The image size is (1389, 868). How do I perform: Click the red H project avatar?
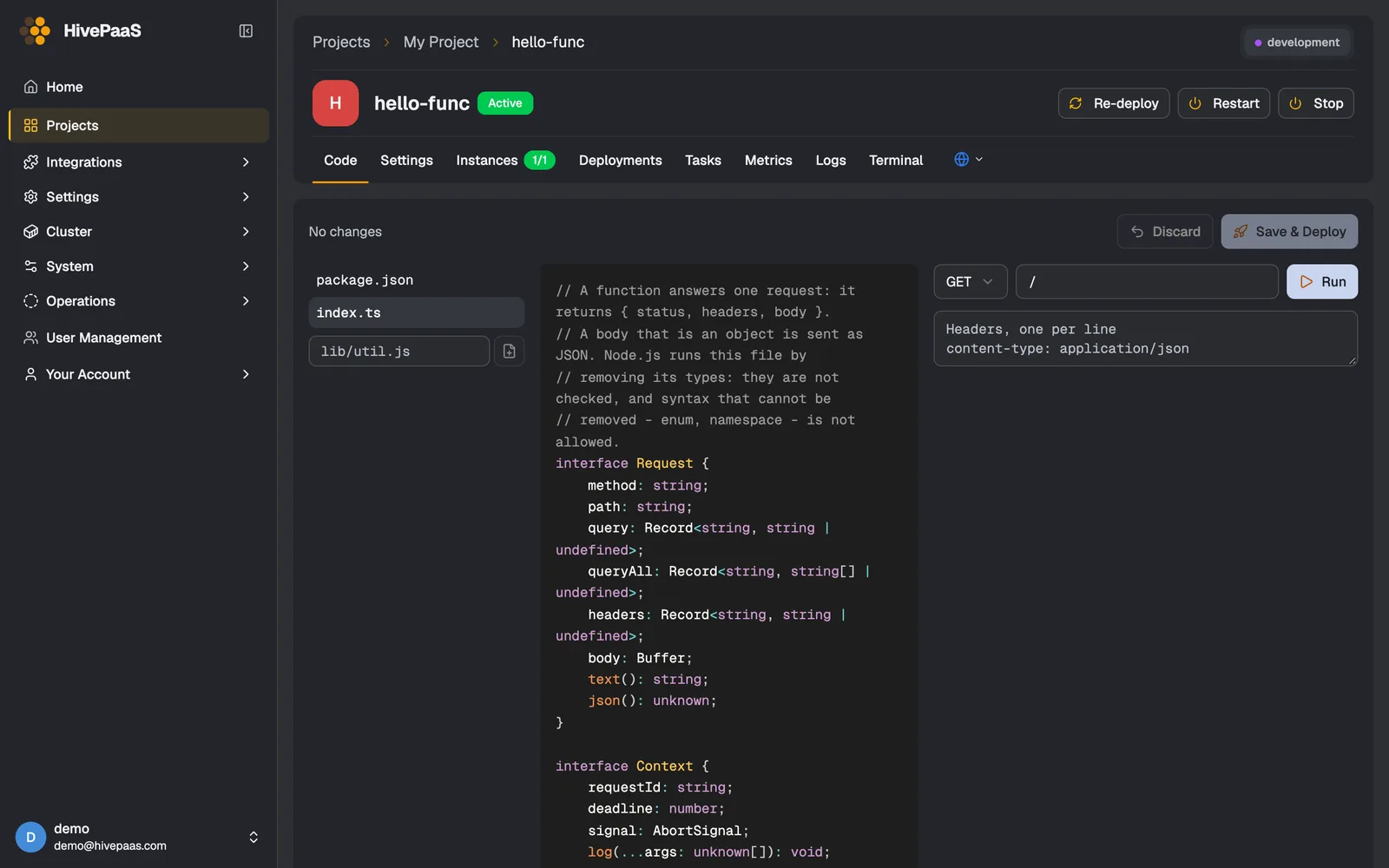coord(335,103)
